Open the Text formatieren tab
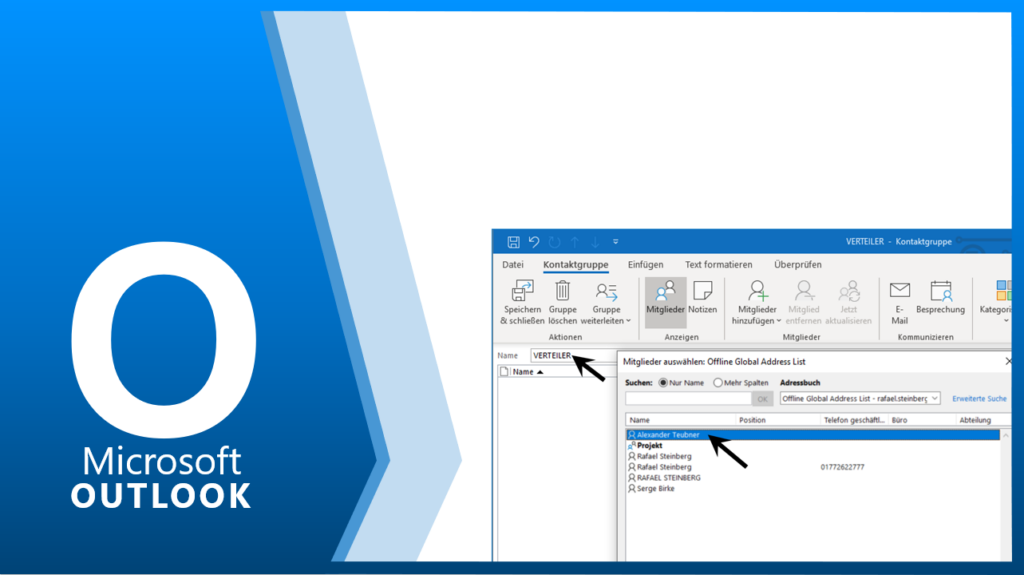Viewport: 1024px width, 575px height. pyautogui.click(x=718, y=265)
